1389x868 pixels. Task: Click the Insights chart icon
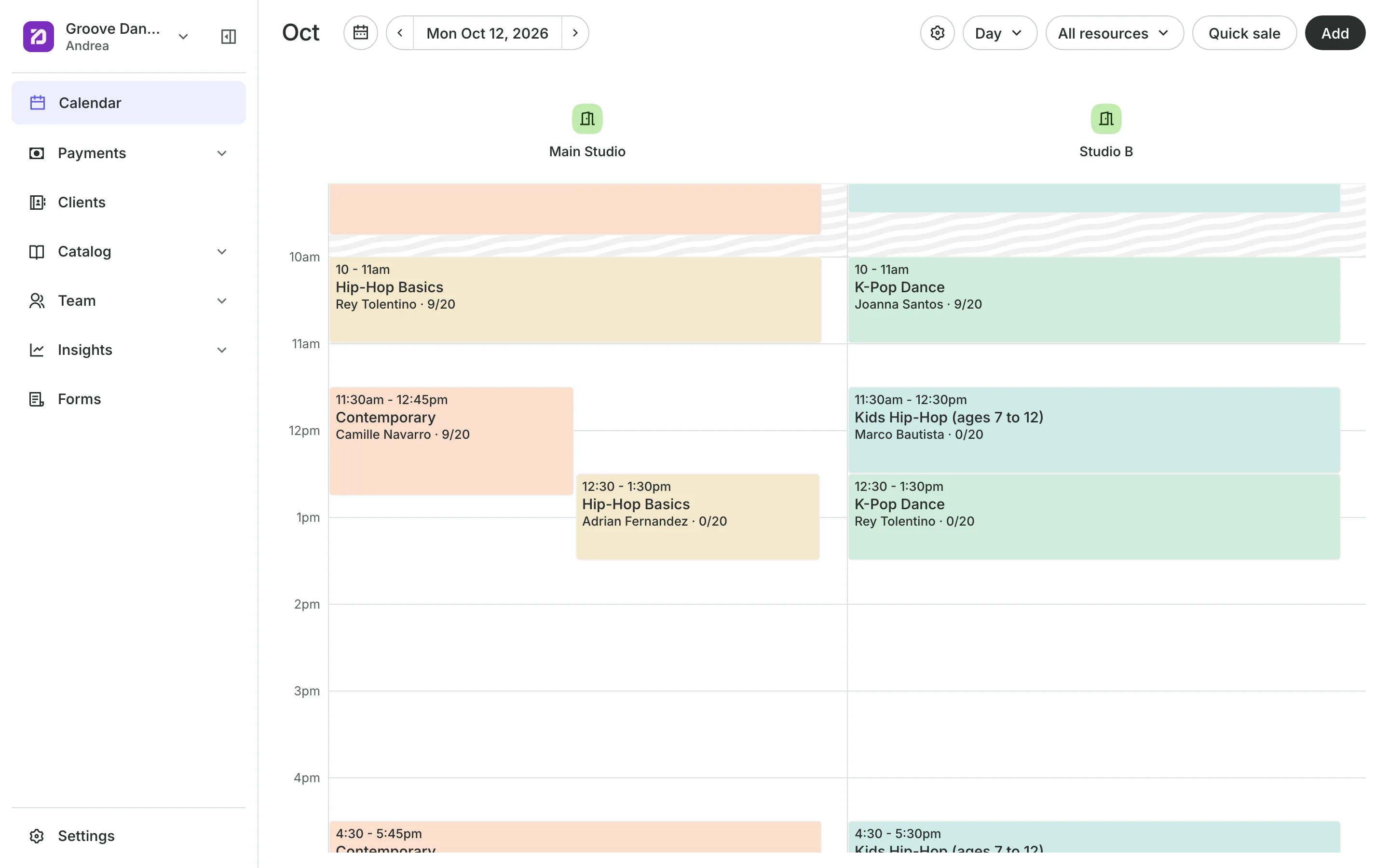pyautogui.click(x=37, y=350)
